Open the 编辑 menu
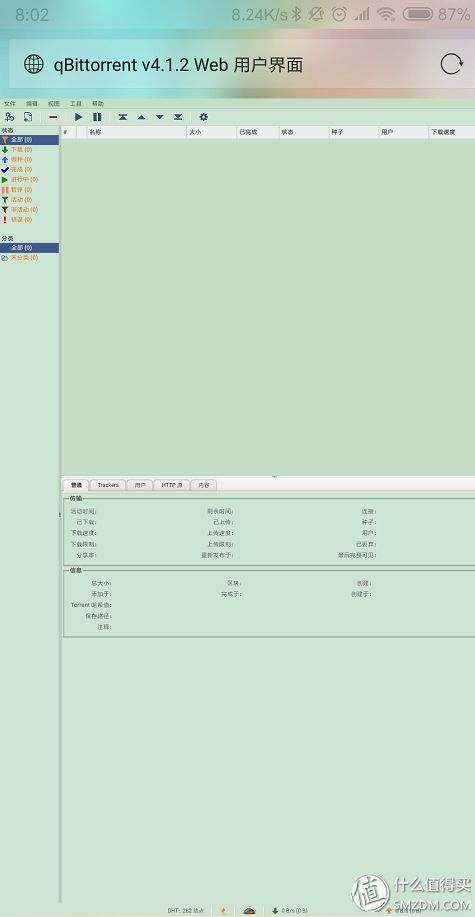Viewport: 475px width, 917px height. click(32, 104)
